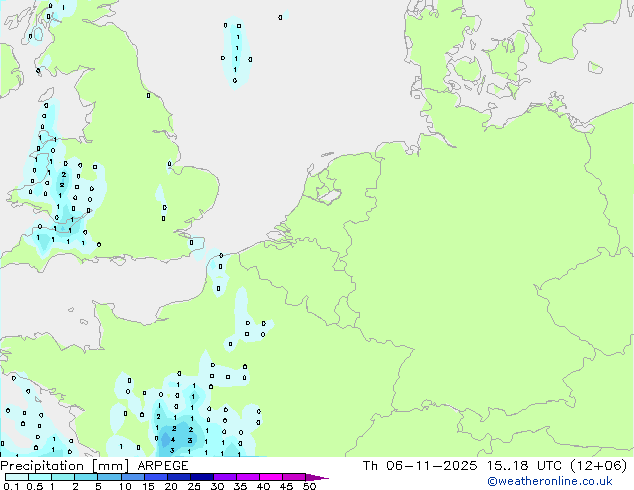The image size is (634, 490).
Task: Click the 1 to 2 mm legend swatch
Action: 63,477
